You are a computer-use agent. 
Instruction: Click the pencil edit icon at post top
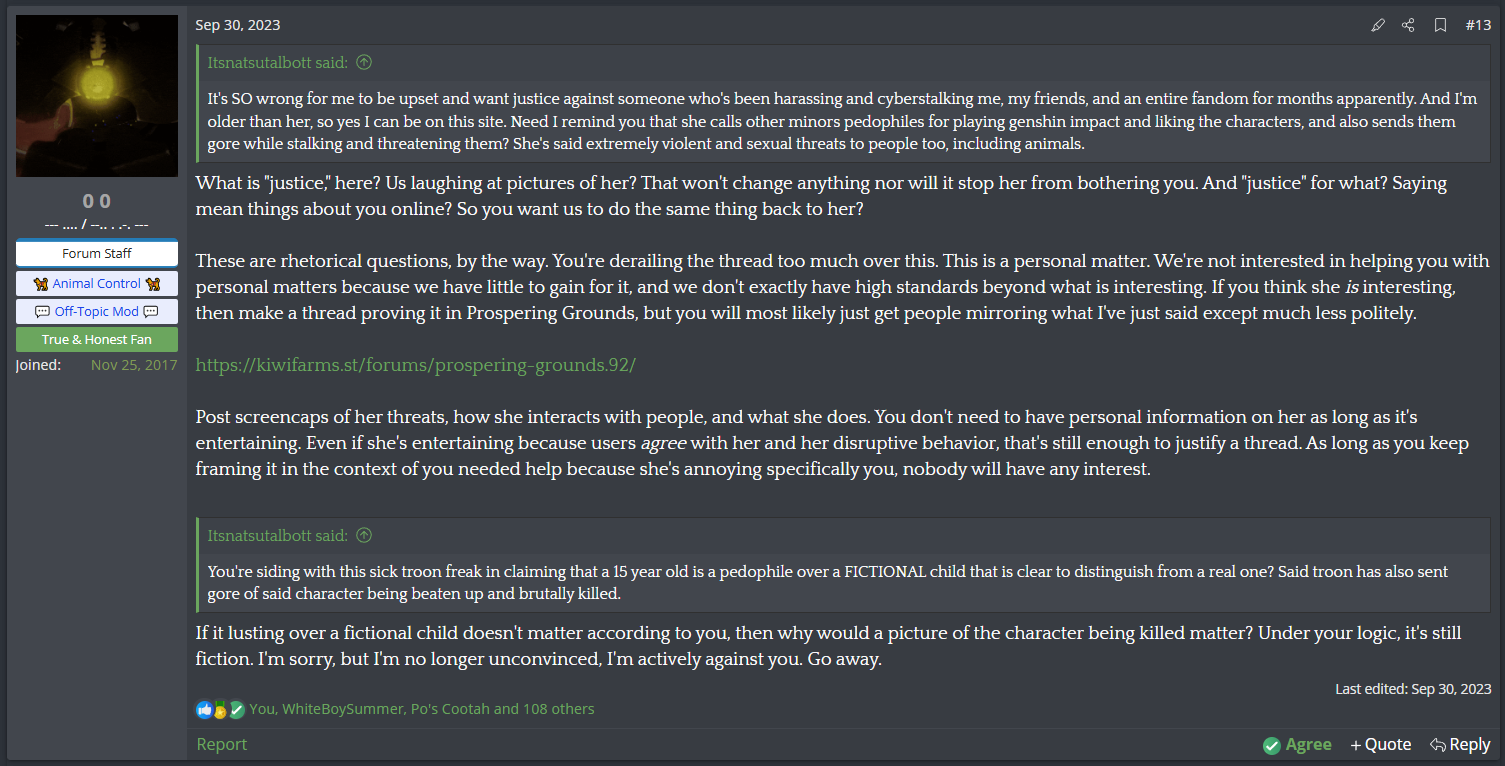coord(1378,25)
